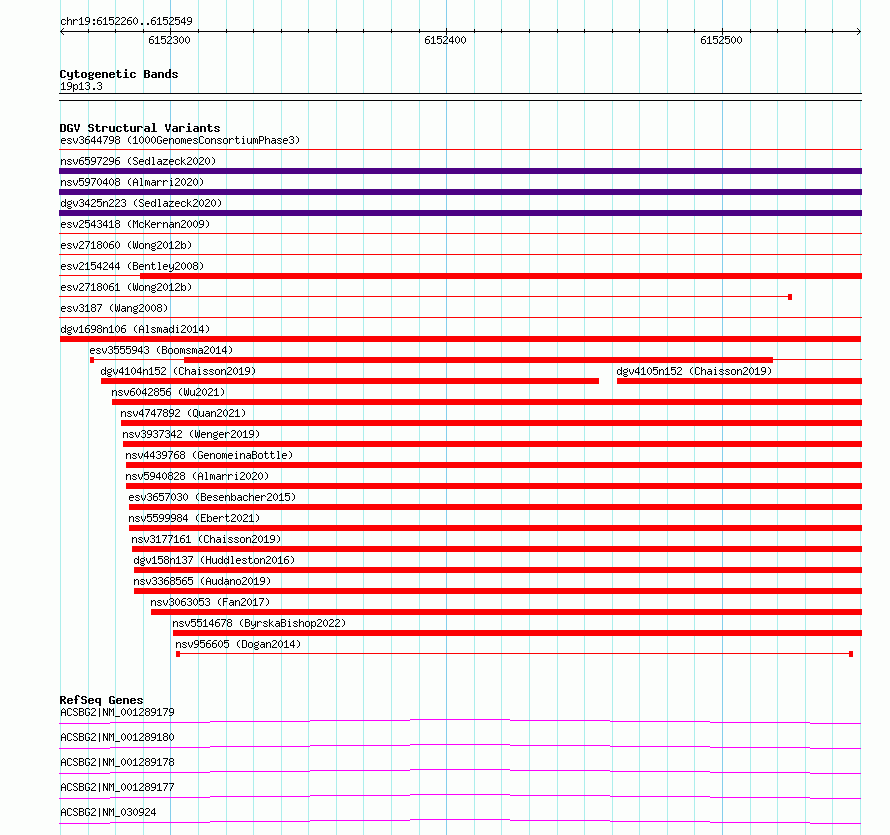Open ACSBG2|NM_030924 transcript

(x=108, y=812)
